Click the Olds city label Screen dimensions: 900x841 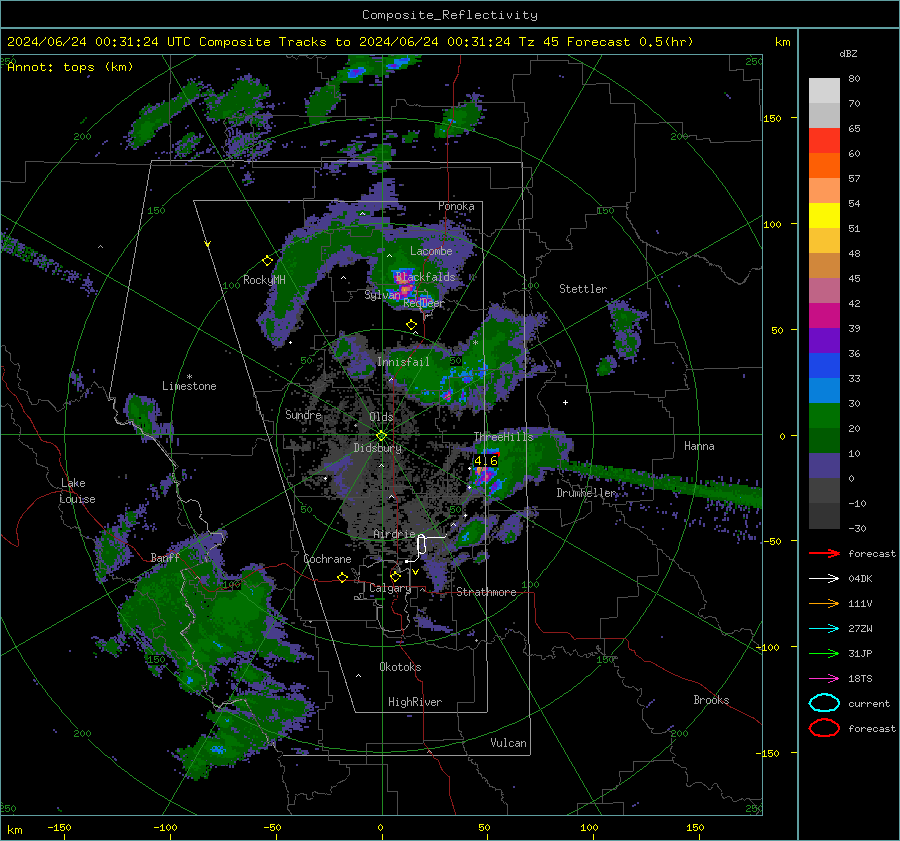(381, 417)
